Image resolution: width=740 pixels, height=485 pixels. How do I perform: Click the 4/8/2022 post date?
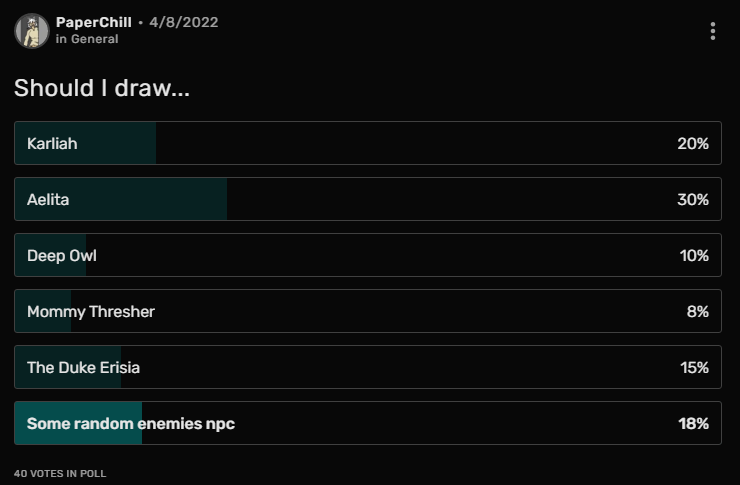(x=183, y=22)
